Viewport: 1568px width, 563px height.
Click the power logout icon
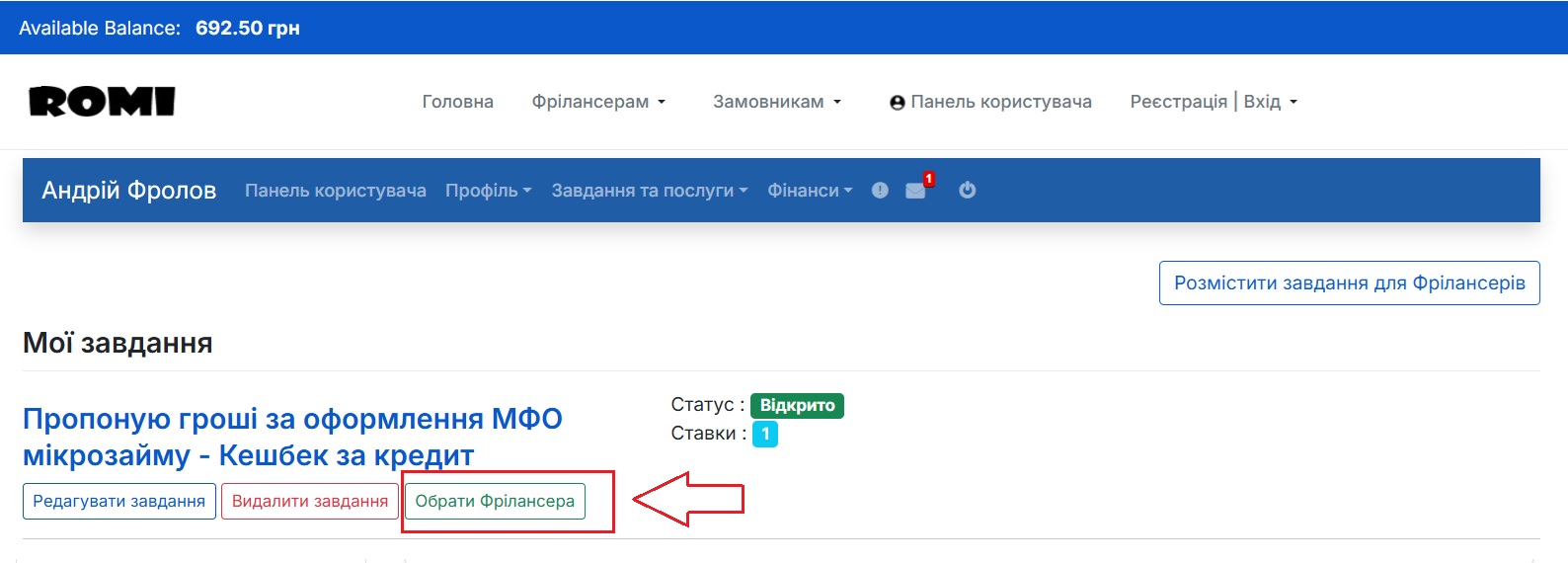[x=968, y=190]
